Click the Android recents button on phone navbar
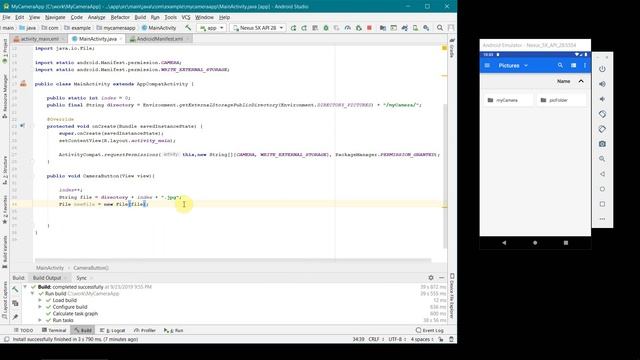Image resolution: width=640 pixels, height=360 pixels. click(x=566, y=242)
